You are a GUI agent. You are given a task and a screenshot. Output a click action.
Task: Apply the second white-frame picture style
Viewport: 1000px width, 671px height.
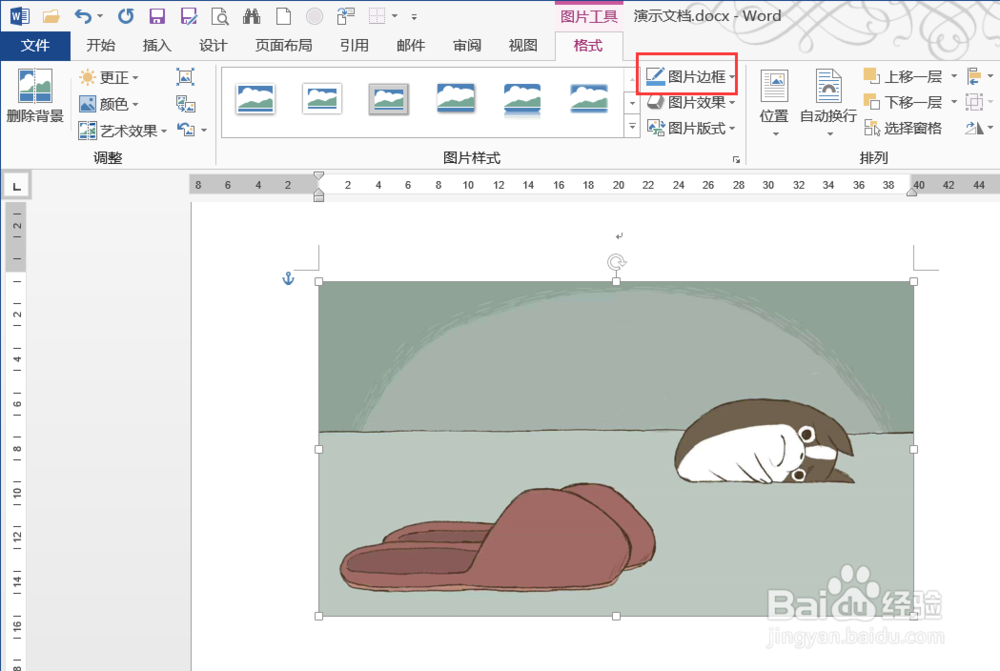(322, 99)
